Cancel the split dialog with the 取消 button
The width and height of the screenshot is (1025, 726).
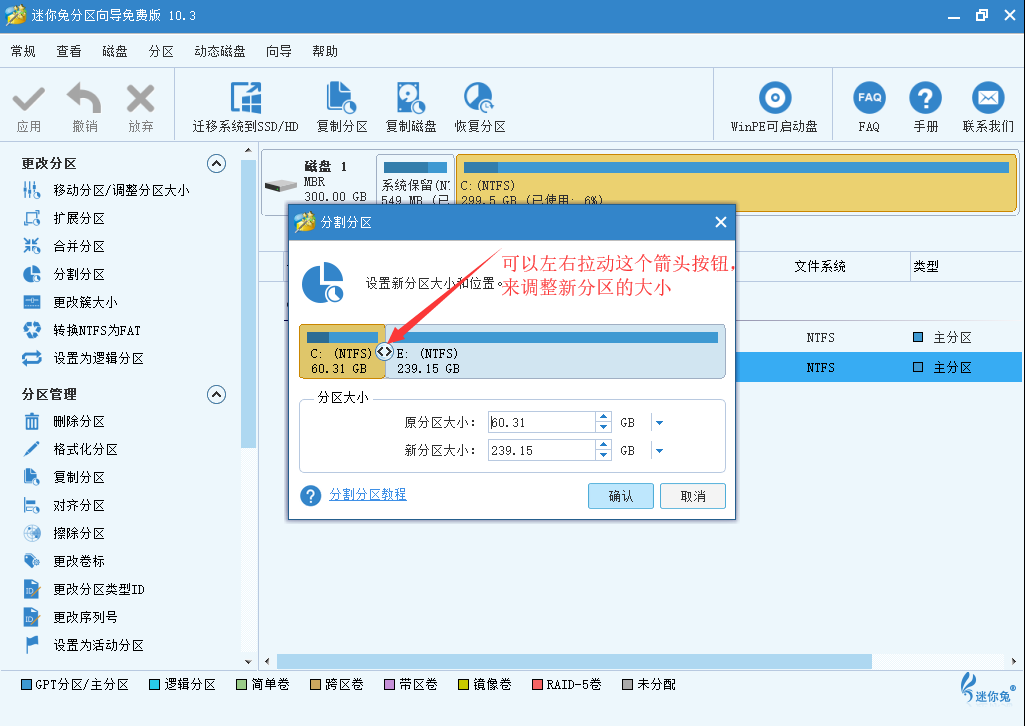click(692, 496)
